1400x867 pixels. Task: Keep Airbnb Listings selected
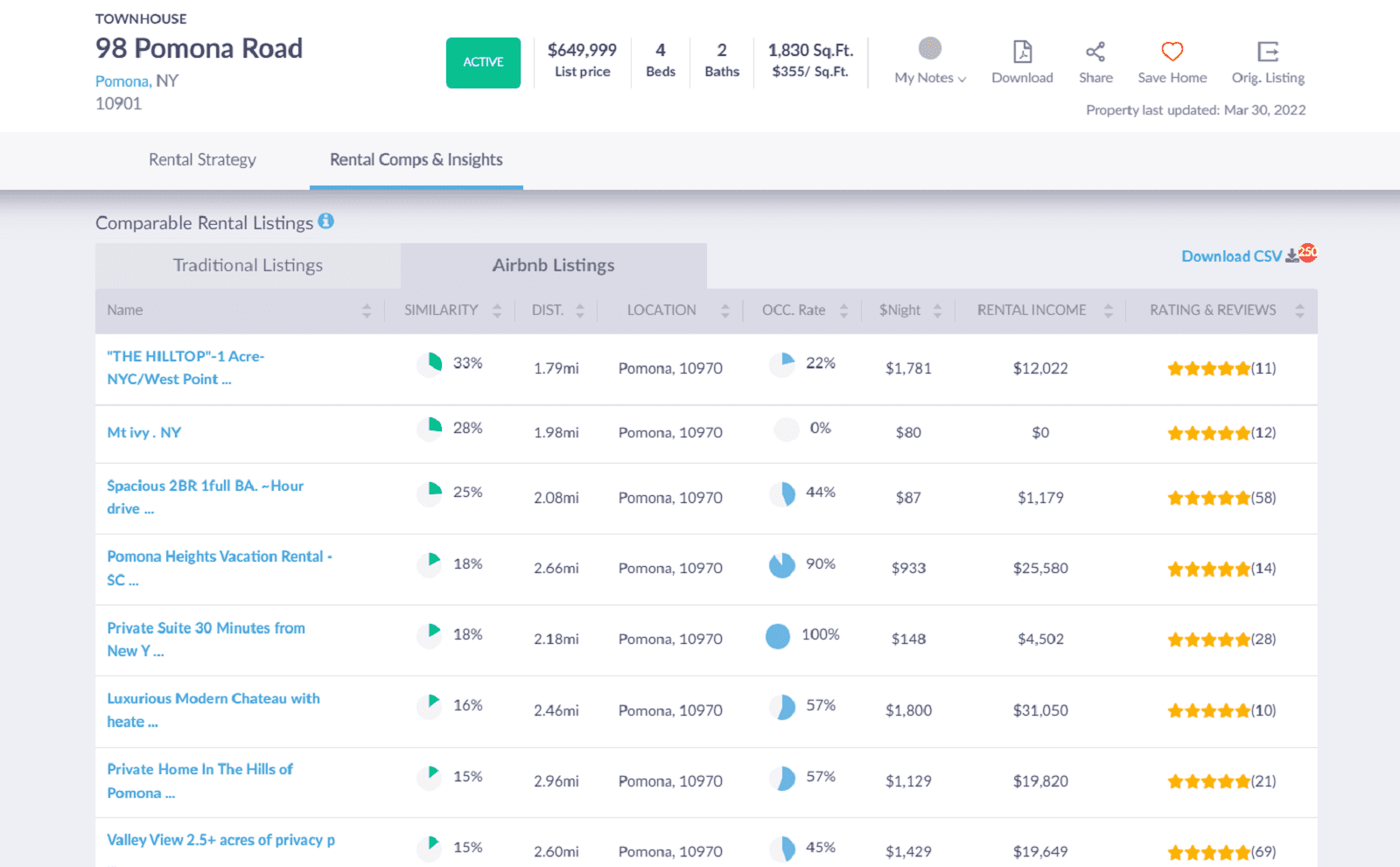[553, 265]
